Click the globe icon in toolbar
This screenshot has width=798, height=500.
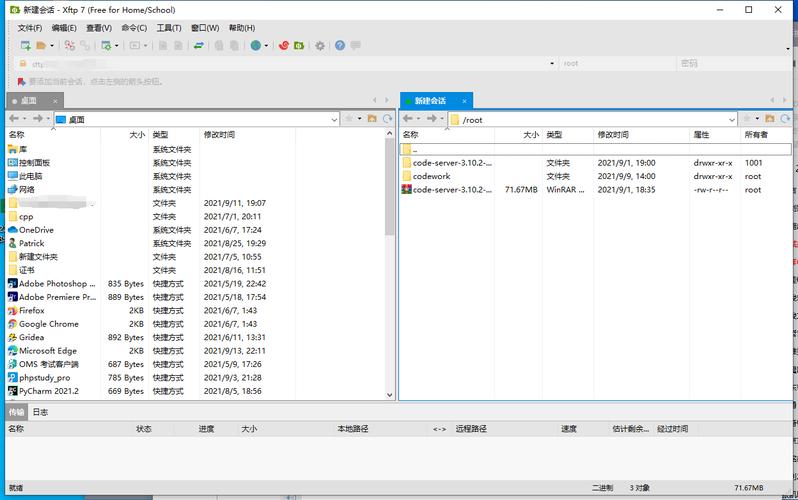pyautogui.click(x=255, y=46)
